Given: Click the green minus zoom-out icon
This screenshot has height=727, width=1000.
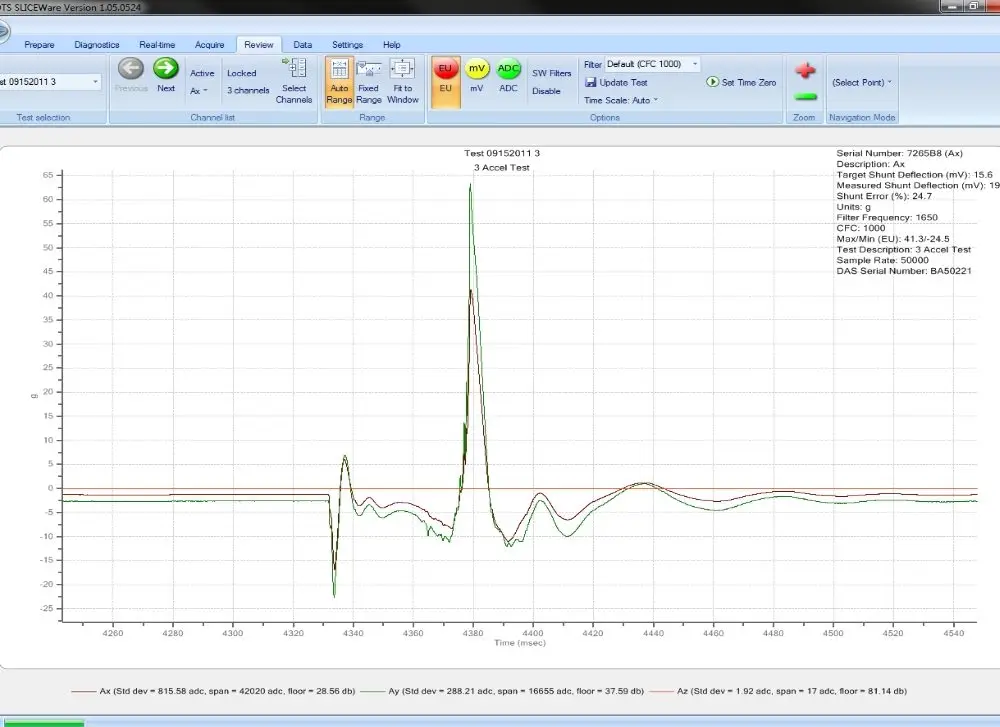Looking at the screenshot, I should point(805,97).
